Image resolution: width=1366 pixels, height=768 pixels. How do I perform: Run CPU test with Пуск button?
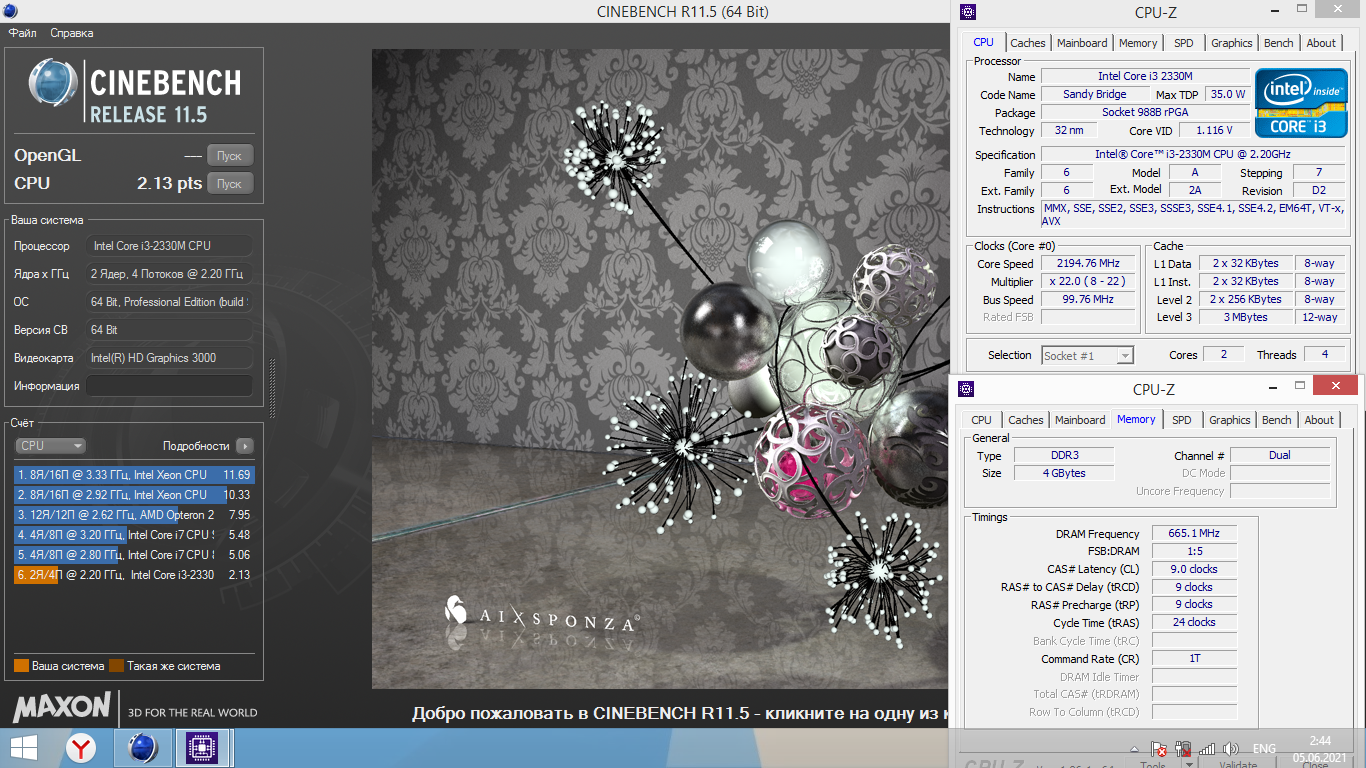coord(229,184)
